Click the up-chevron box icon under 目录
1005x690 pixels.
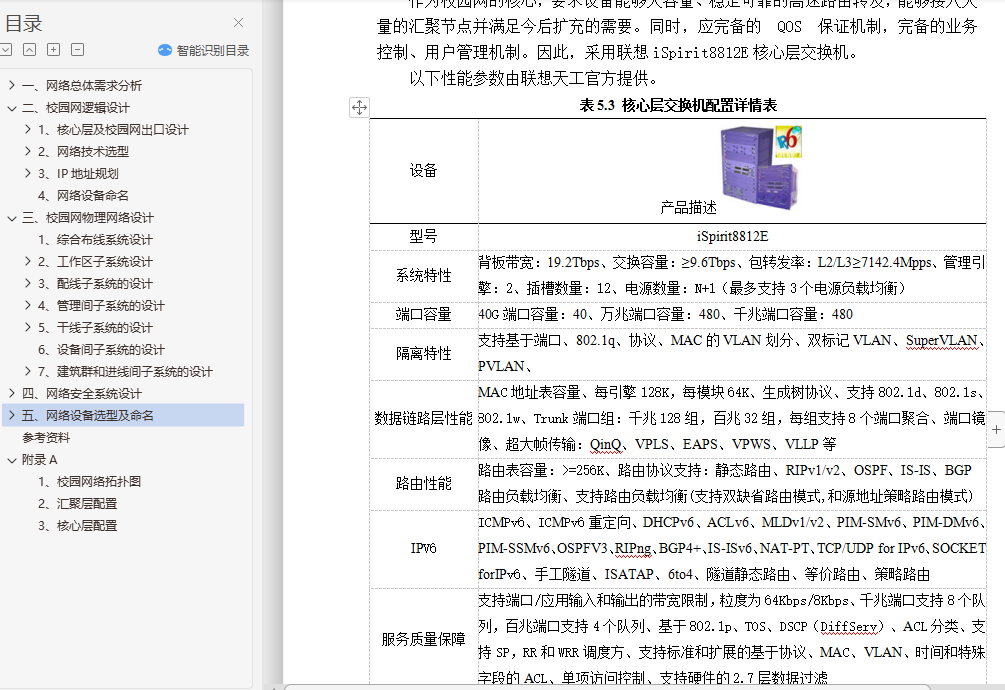(x=29, y=50)
